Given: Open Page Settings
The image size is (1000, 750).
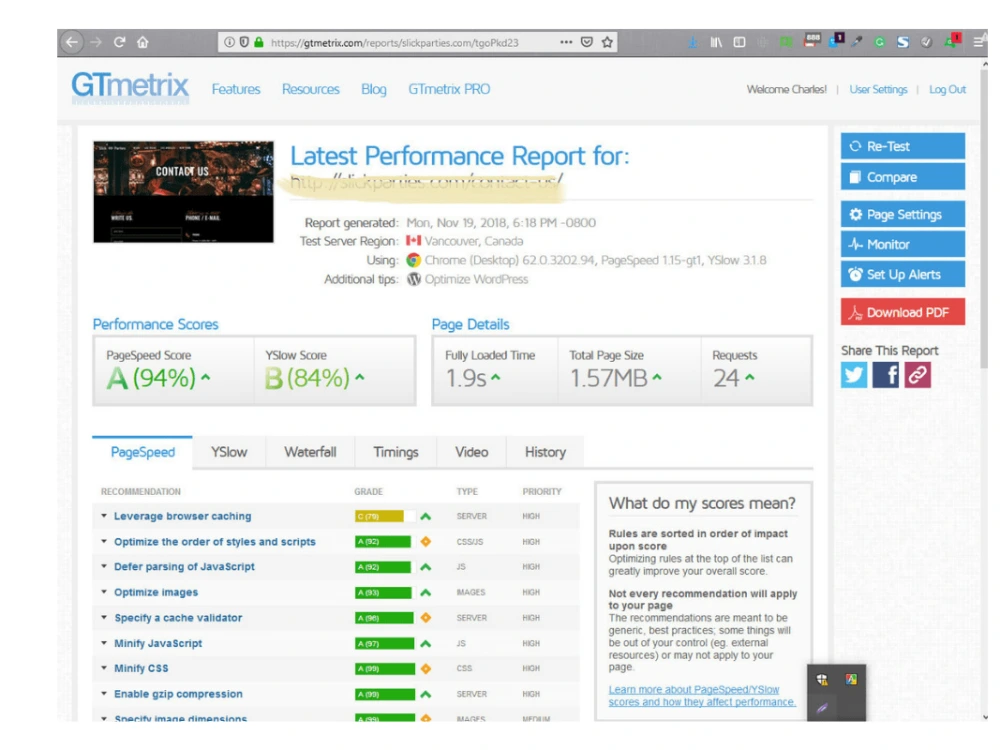Looking at the screenshot, I should pyautogui.click(x=902, y=214).
